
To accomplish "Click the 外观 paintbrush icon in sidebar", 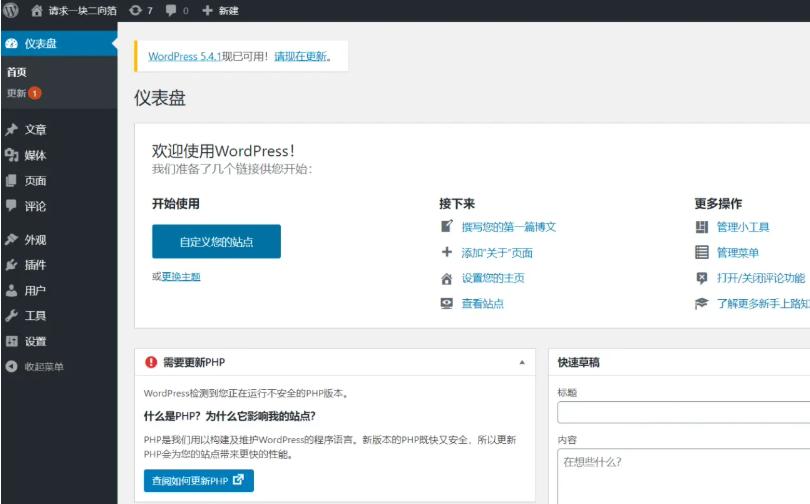I will click(11, 239).
